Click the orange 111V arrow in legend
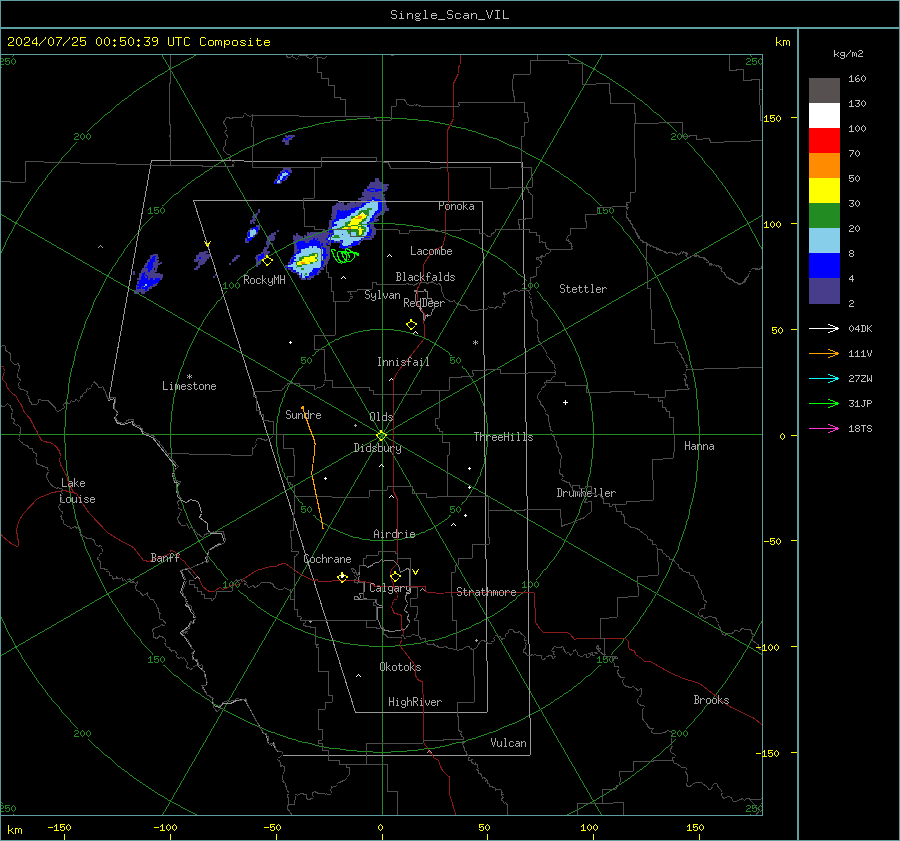 click(824, 354)
